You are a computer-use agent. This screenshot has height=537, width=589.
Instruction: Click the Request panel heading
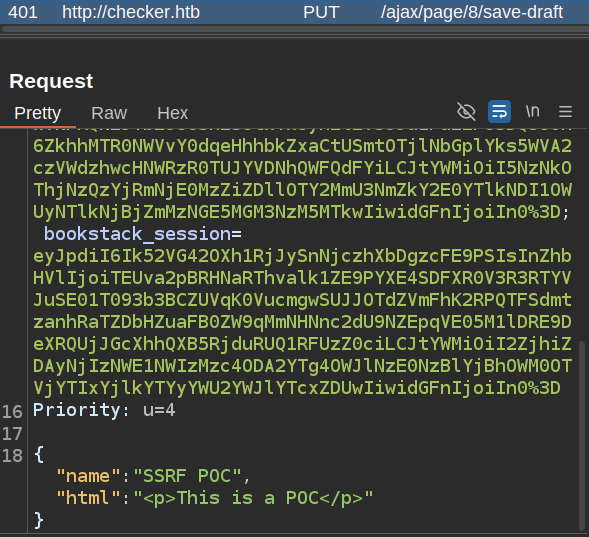tap(51, 81)
